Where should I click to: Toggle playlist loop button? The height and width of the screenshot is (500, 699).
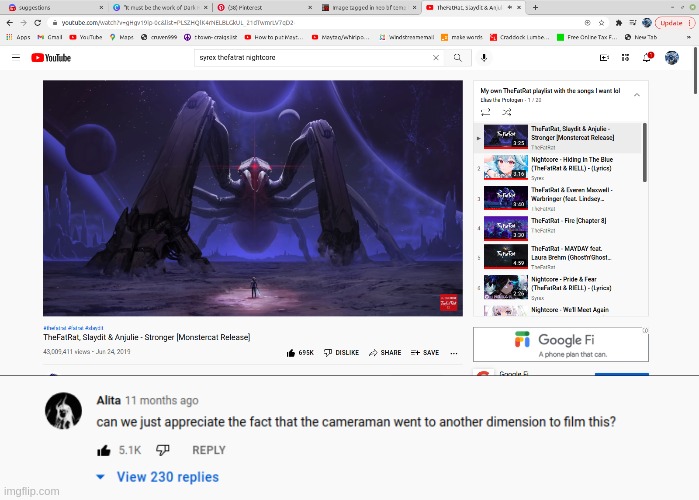[484, 112]
